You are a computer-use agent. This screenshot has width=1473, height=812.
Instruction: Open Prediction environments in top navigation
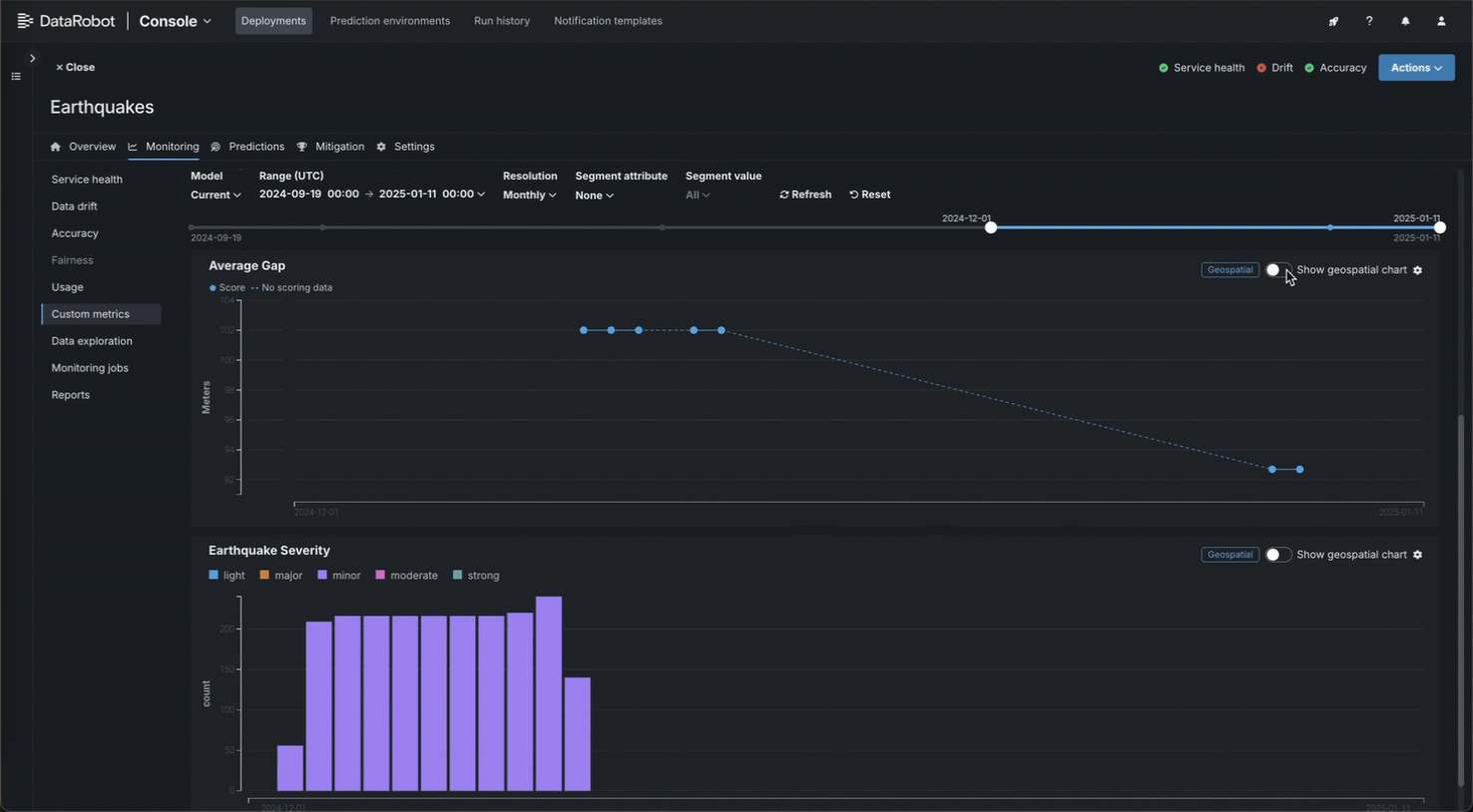389,21
